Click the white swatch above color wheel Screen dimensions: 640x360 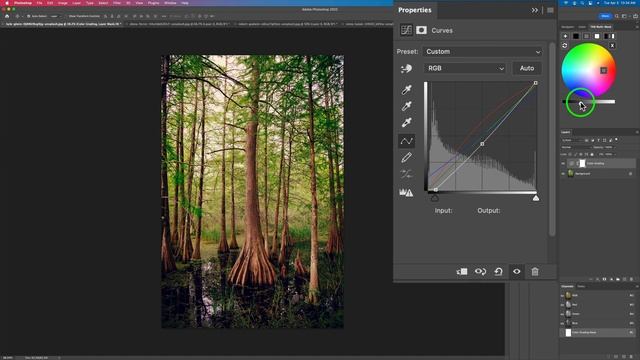pos(597,36)
